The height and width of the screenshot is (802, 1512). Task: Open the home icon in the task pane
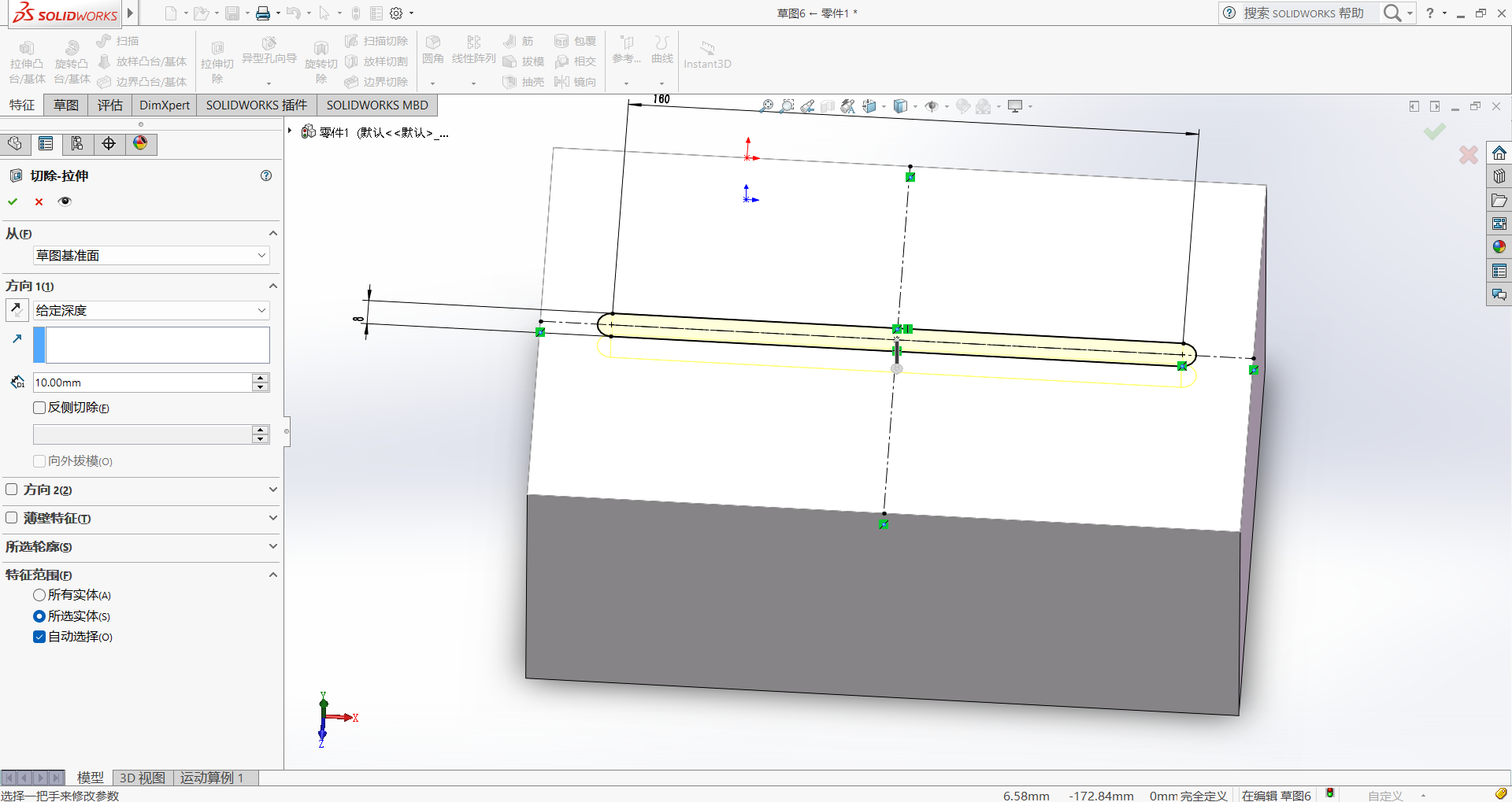tap(1499, 153)
